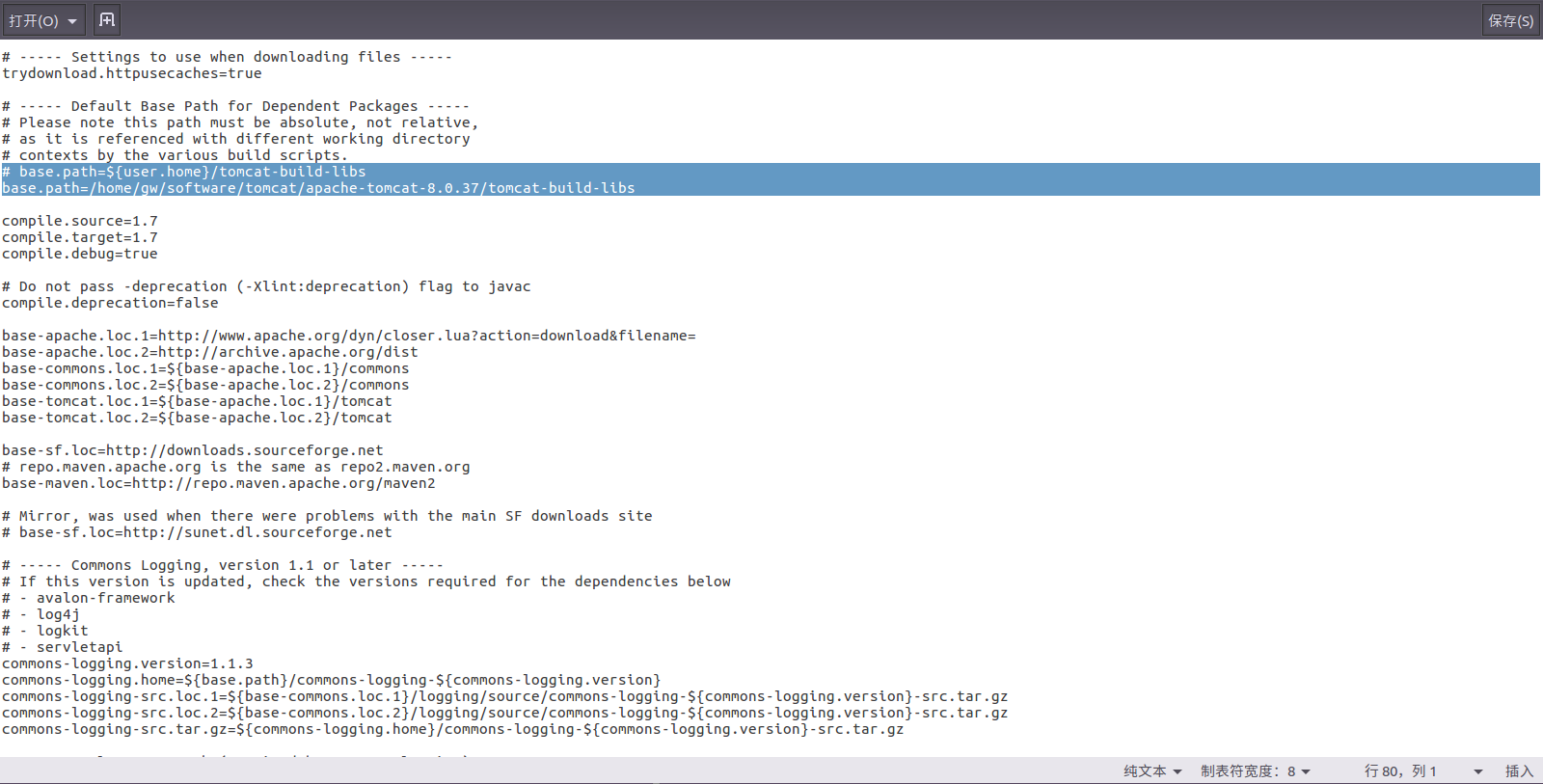This screenshot has height=784, width=1543.
Task: Click line trydownload.httpusecaches=true
Action: [132, 73]
